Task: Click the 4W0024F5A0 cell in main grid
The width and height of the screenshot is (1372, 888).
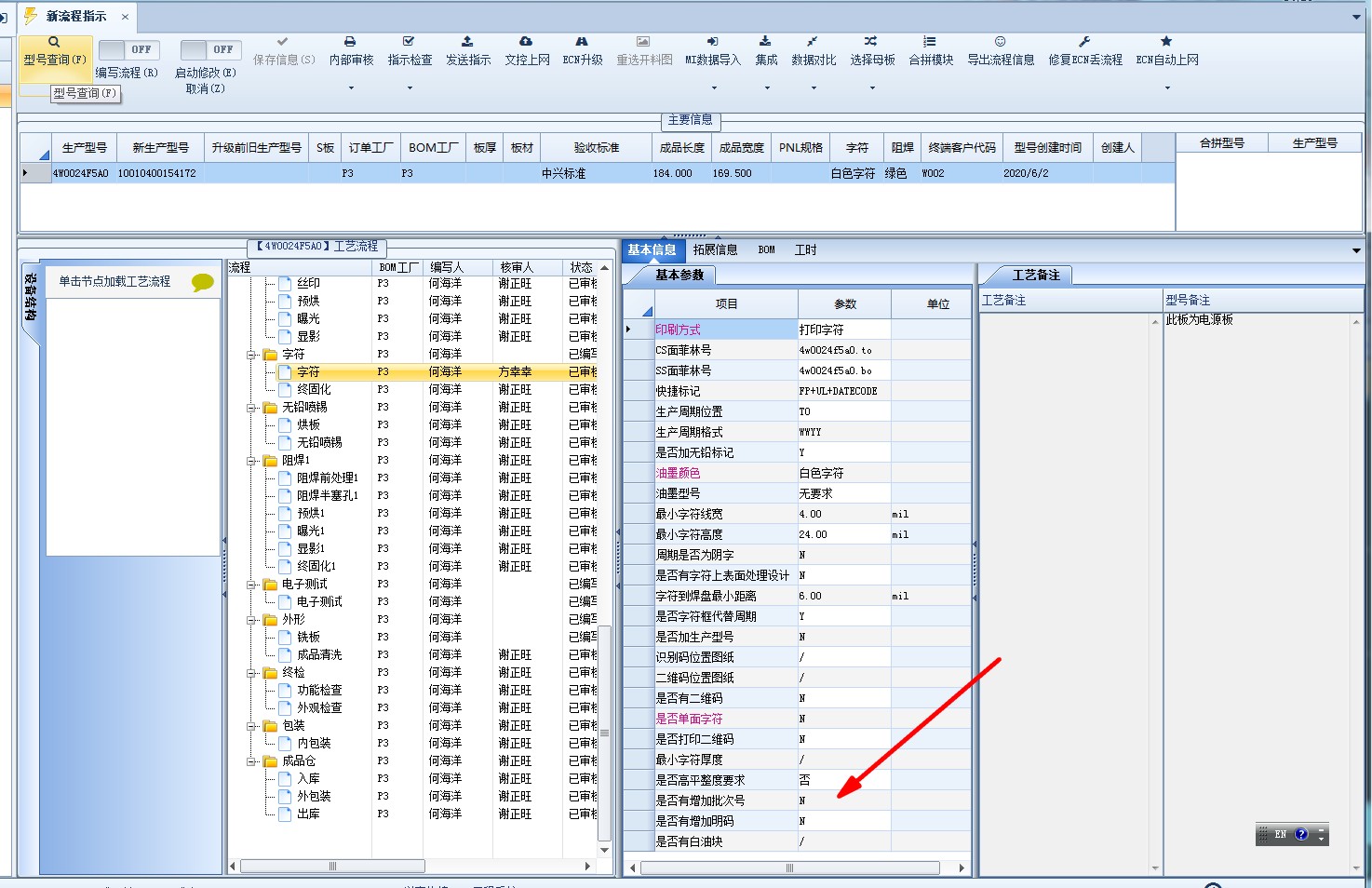Action: (x=81, y=173)
